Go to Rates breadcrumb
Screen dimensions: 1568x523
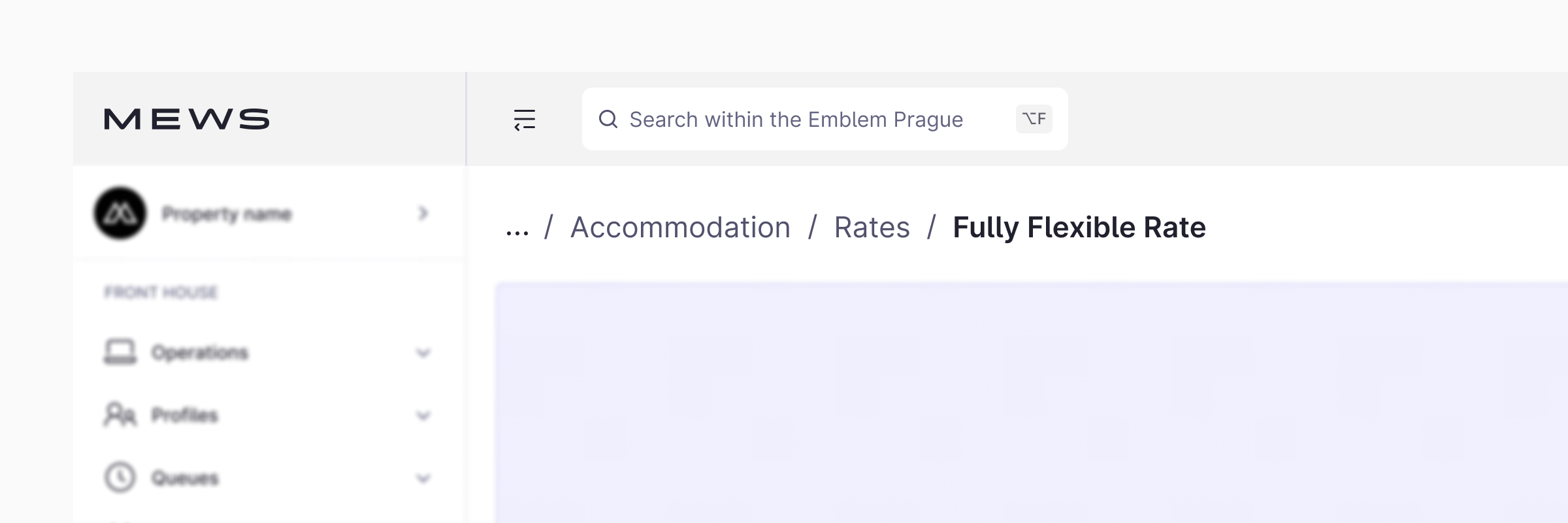pos(872,228)
